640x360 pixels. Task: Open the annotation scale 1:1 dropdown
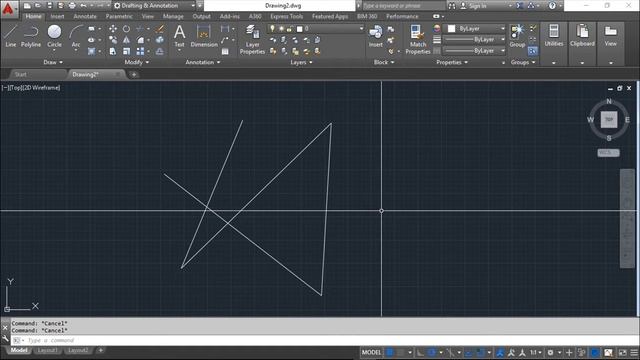(536, 352)
